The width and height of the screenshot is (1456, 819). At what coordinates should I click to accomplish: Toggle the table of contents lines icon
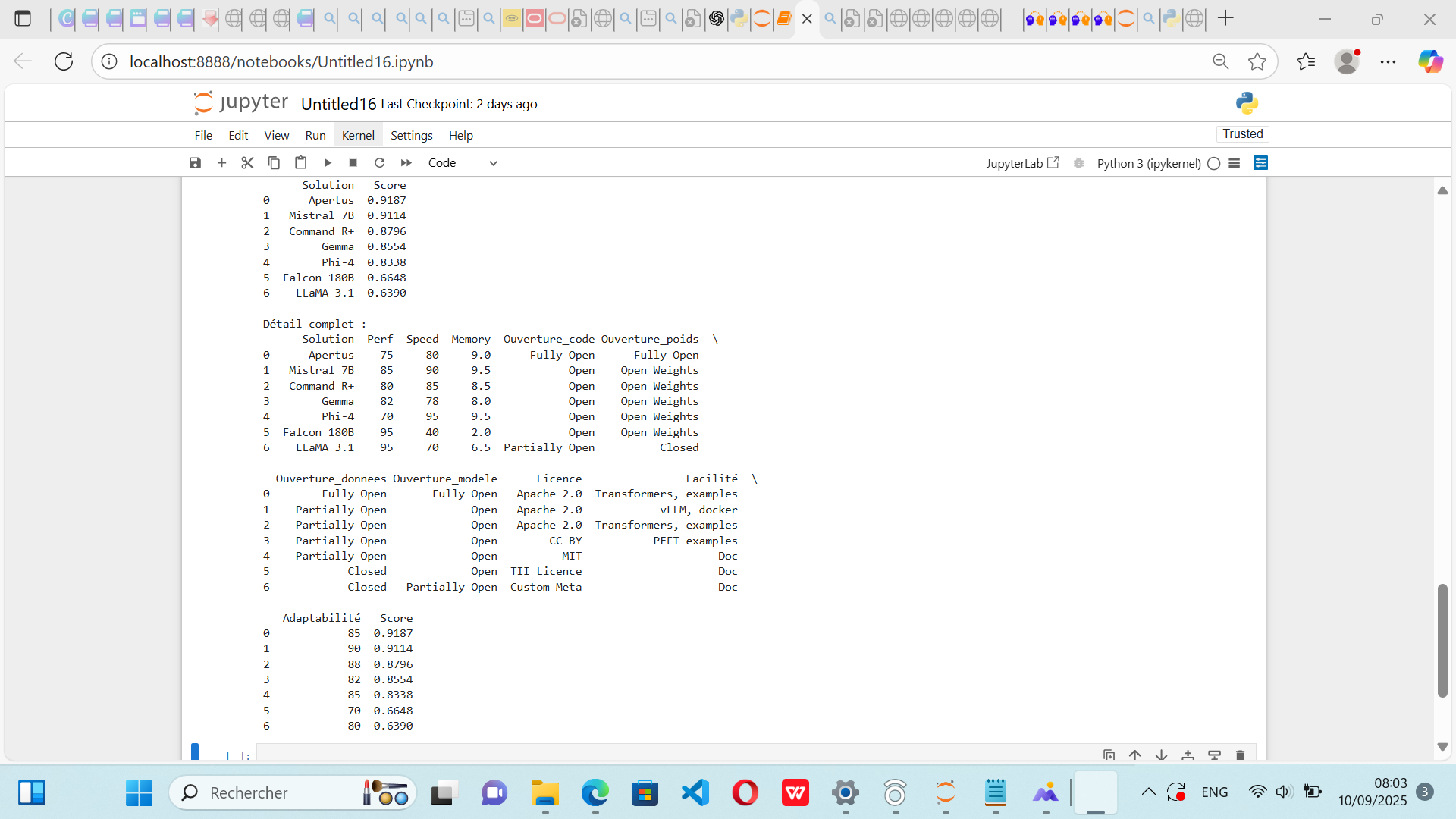click(x=1235, y=163)
